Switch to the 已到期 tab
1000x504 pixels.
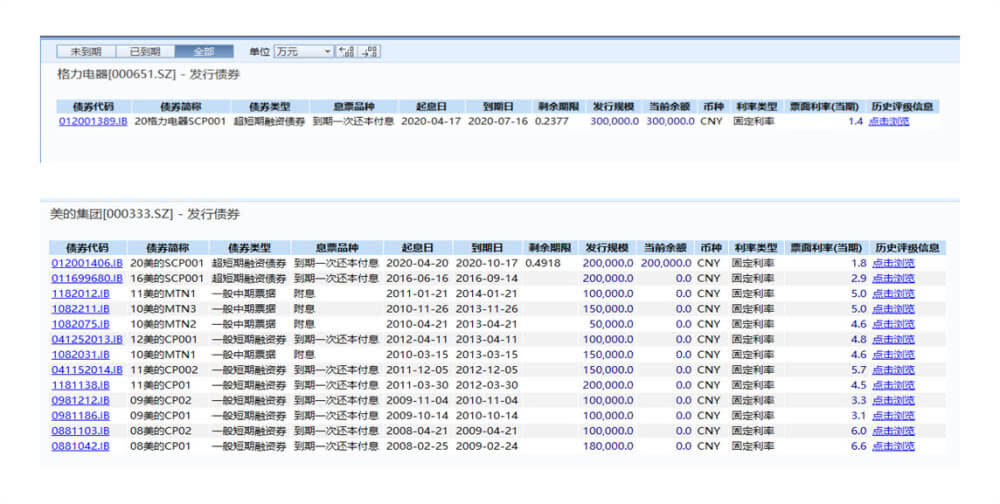point(145,52)
